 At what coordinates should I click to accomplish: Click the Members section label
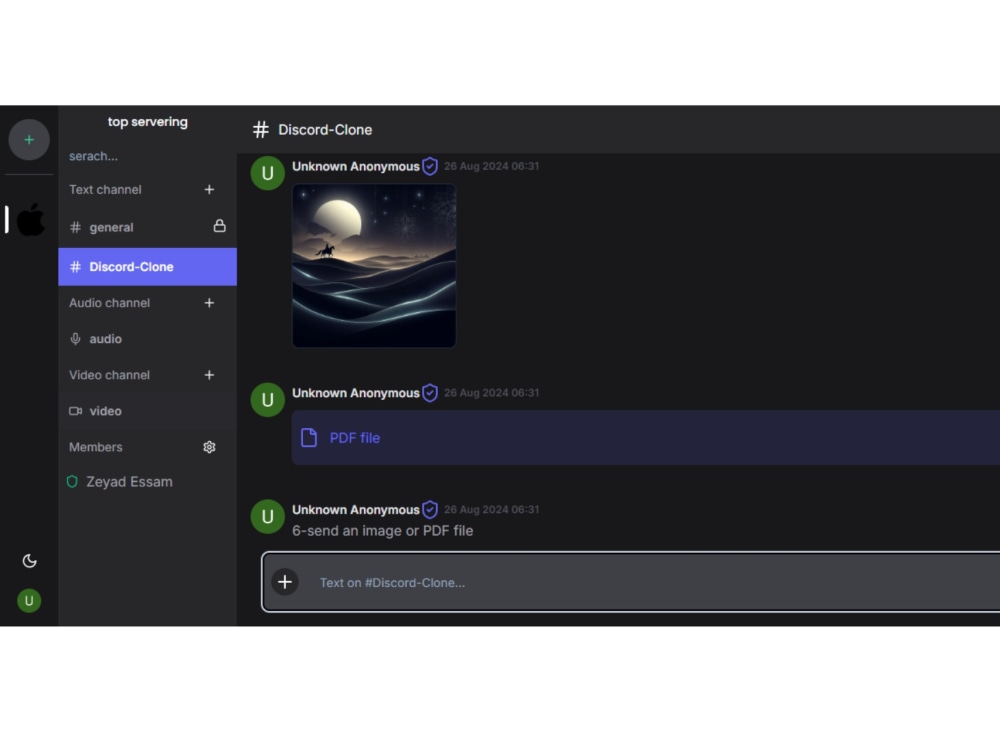click(96, 447)
